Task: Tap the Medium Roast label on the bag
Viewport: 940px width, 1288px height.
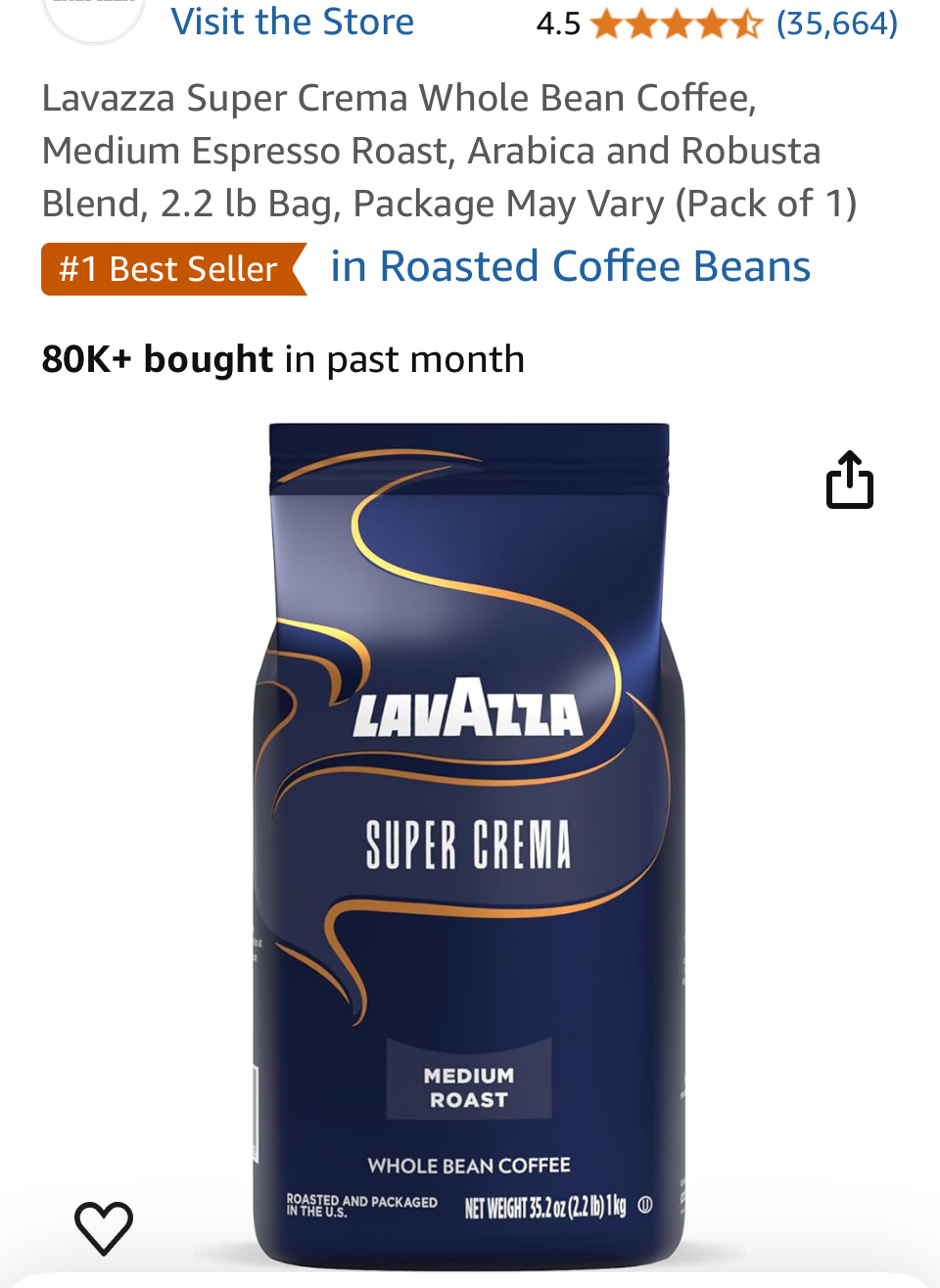Action: 469,1086
